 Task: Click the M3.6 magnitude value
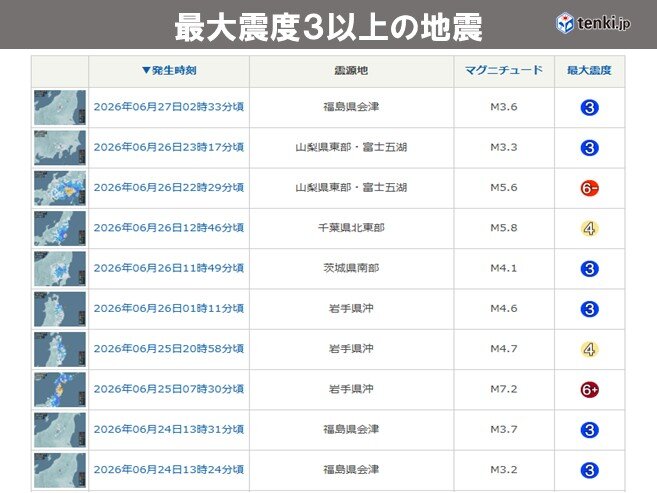[x=504, y=107]
